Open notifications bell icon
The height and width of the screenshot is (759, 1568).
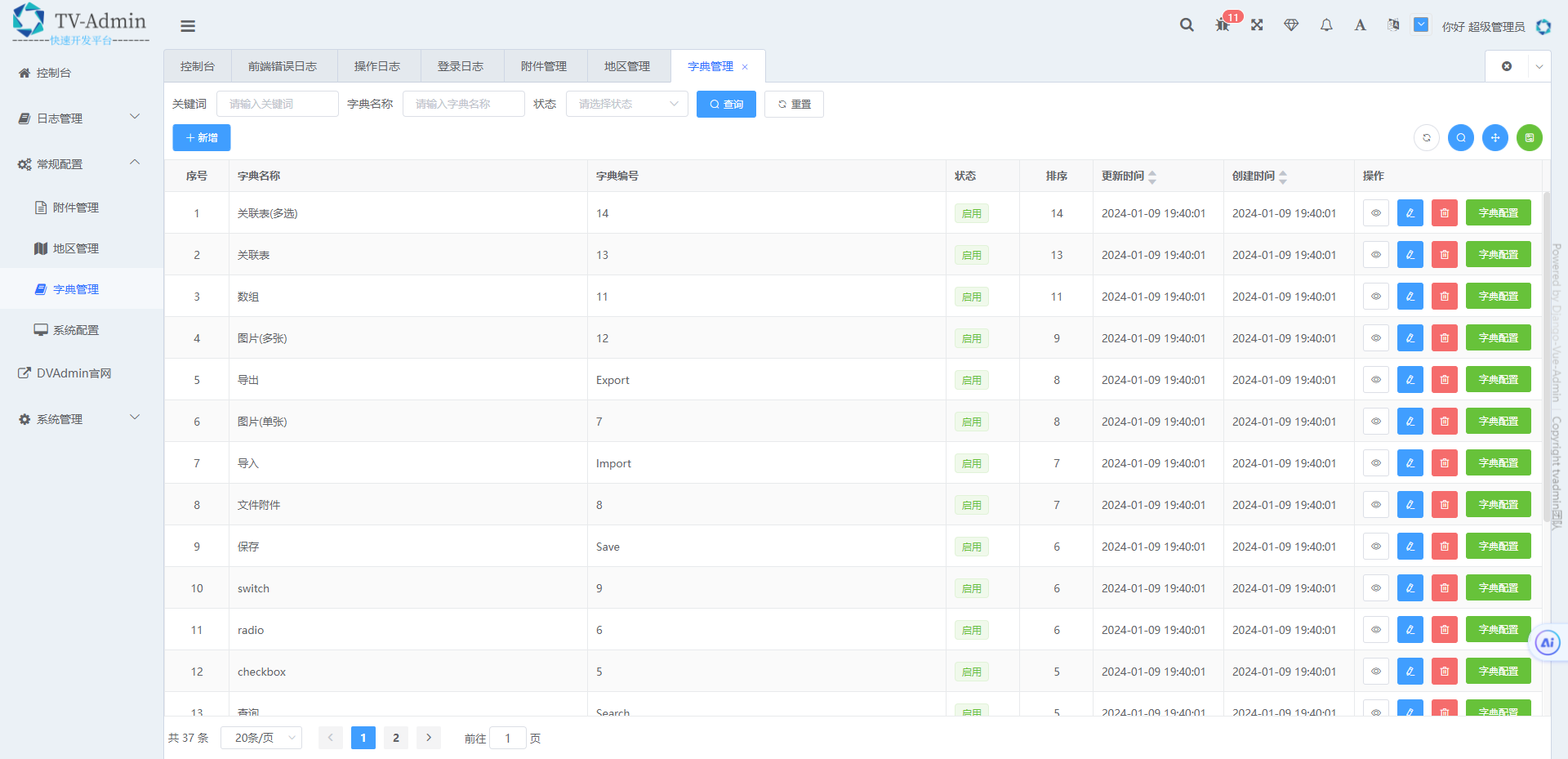click(x=1326, y=25)
